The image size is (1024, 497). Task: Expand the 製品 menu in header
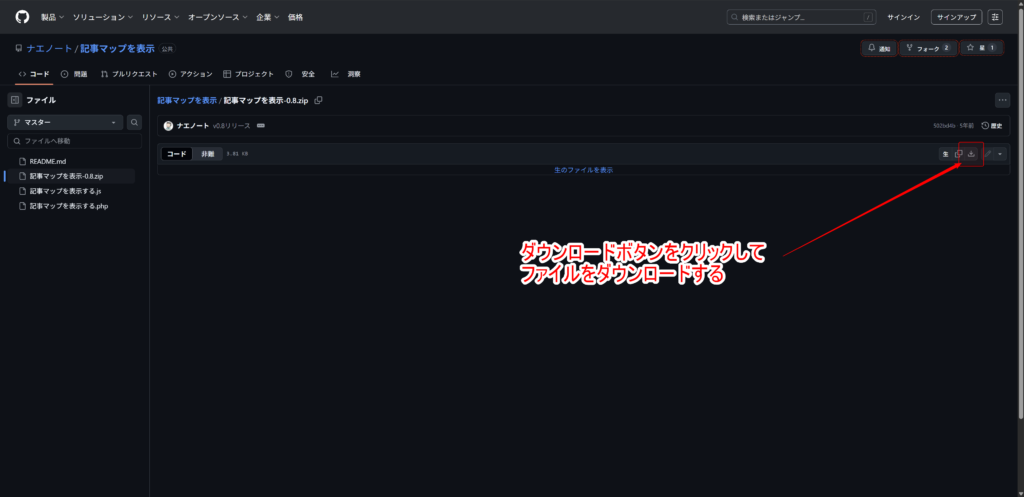coord(53,17)
